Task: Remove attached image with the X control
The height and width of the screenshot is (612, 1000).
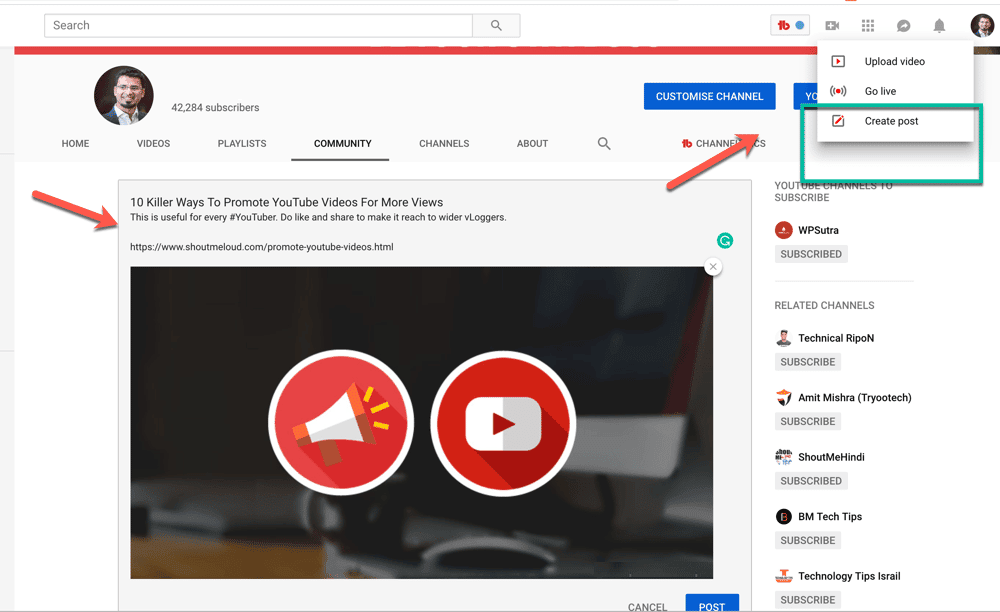Action: click(x=713, y=266)
